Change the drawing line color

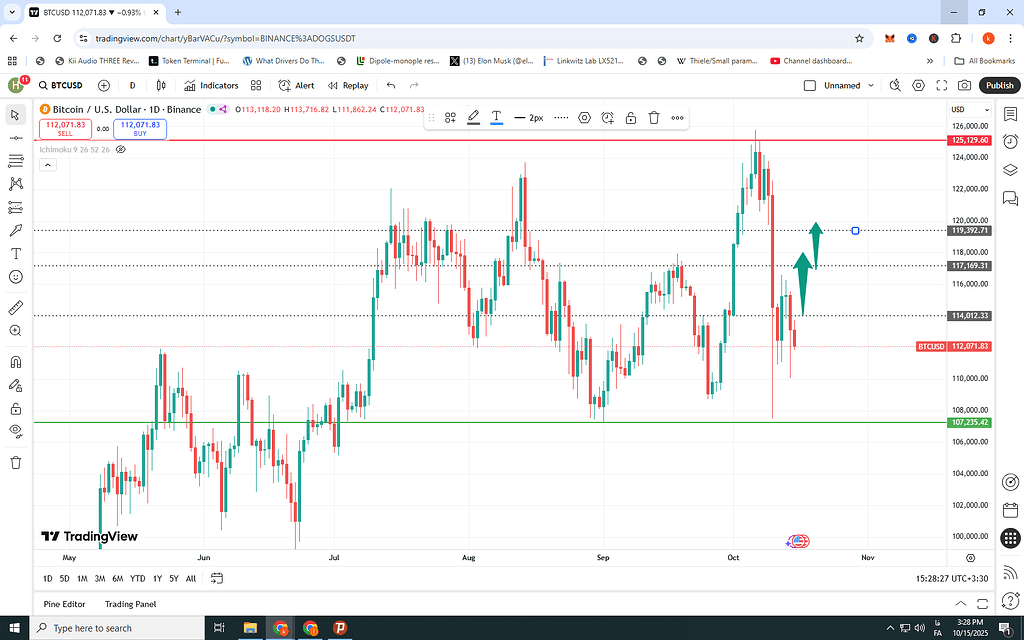[x=473, y=118]
